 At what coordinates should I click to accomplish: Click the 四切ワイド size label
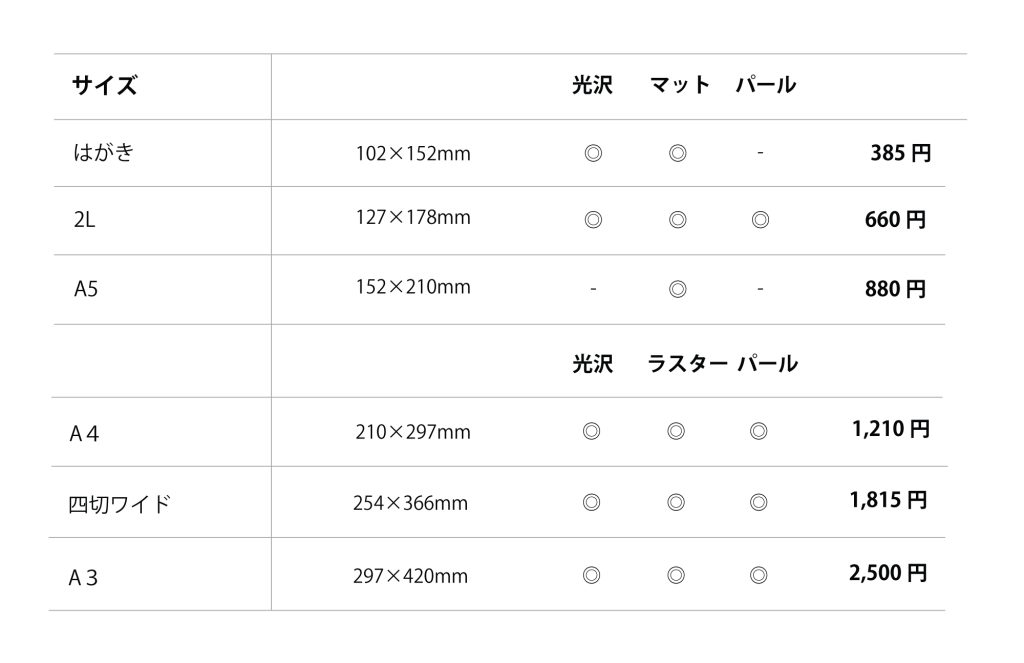pos(120,505)
